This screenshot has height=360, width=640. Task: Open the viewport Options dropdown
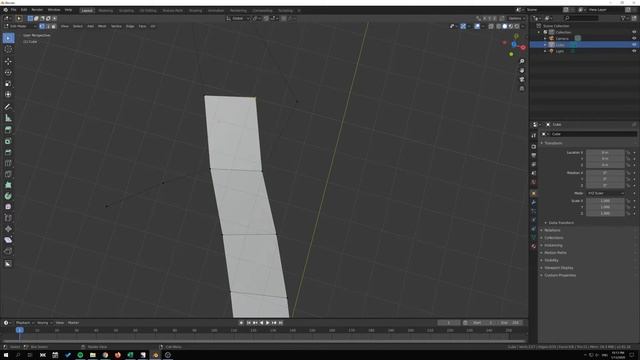pos(516,18)
